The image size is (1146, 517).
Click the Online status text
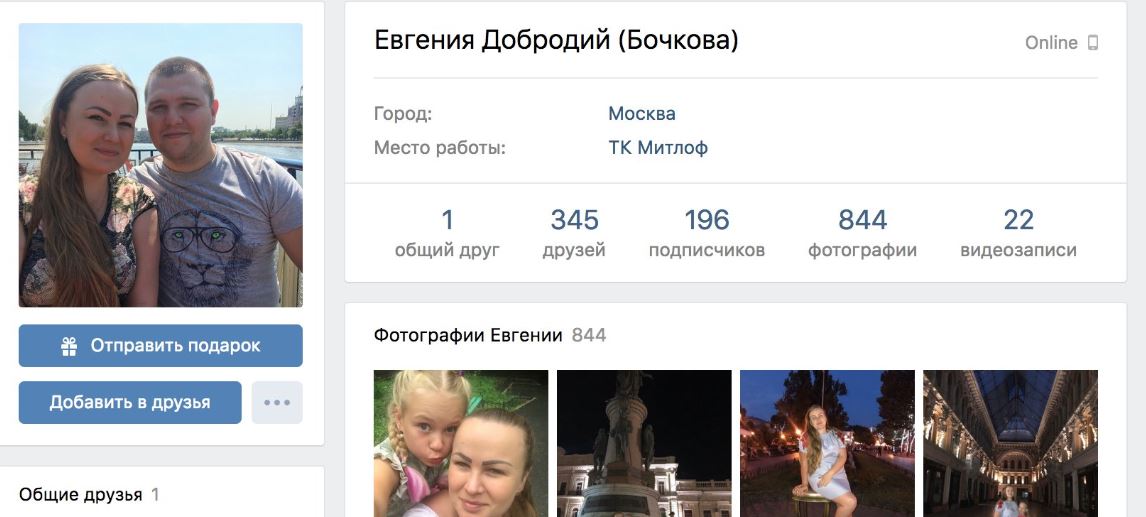[1051, 42]
